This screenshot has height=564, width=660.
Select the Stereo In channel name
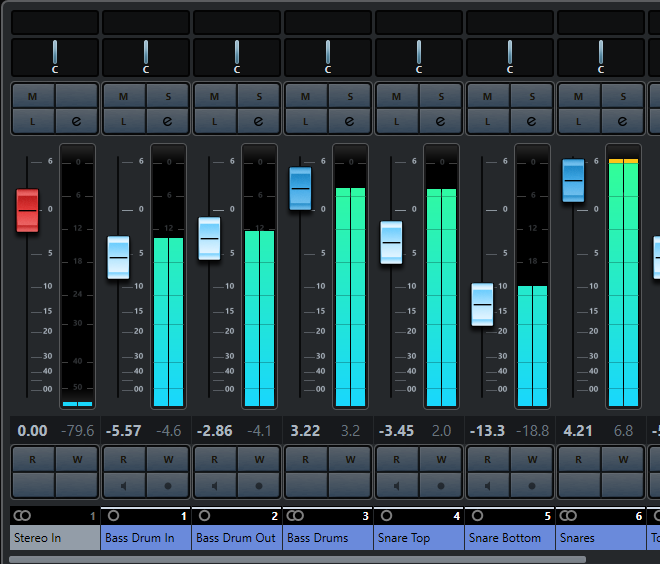[55, 537]
